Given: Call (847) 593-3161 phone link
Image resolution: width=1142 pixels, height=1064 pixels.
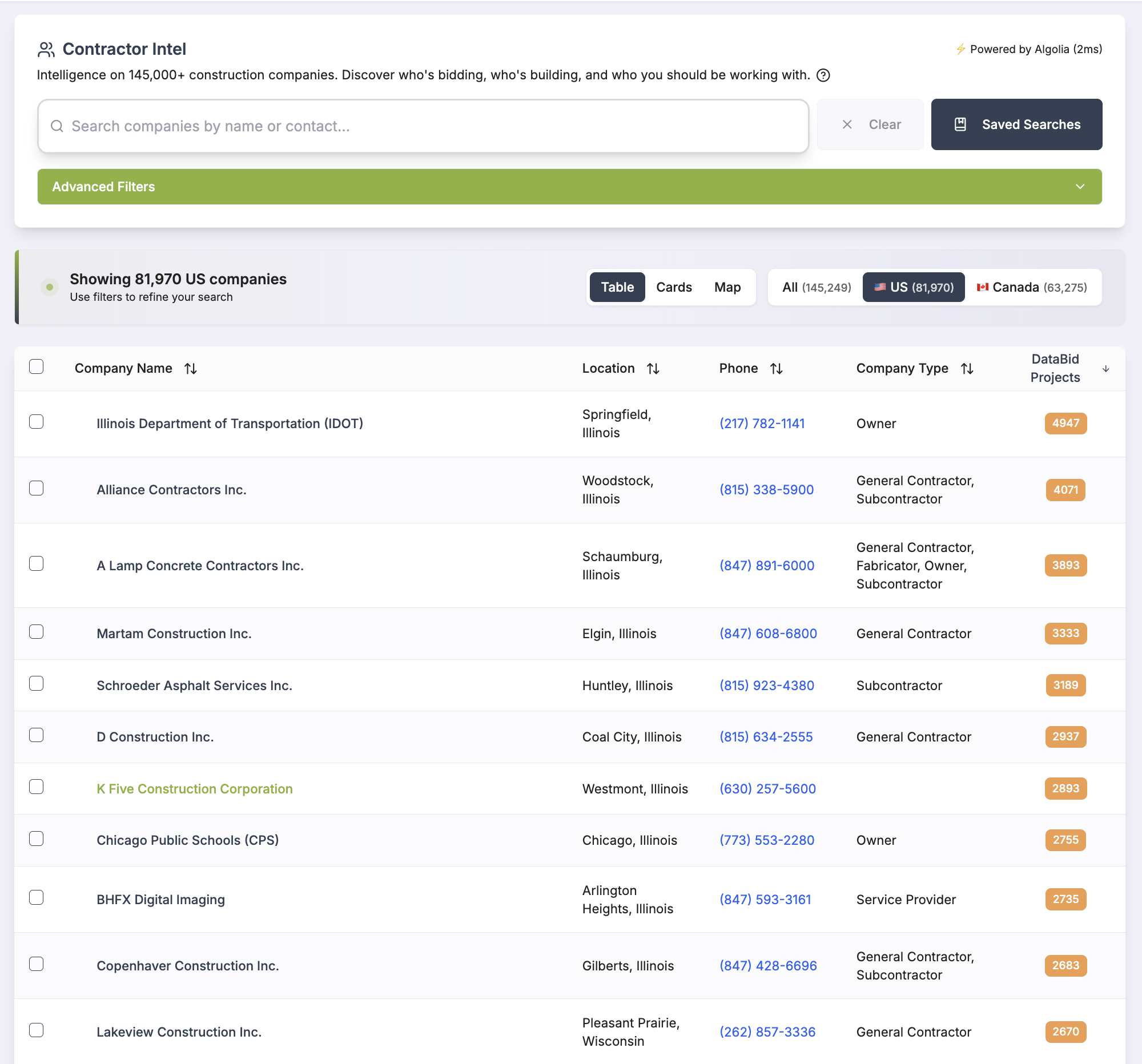Looking at the screenshot, I should [x=766, y=900].
